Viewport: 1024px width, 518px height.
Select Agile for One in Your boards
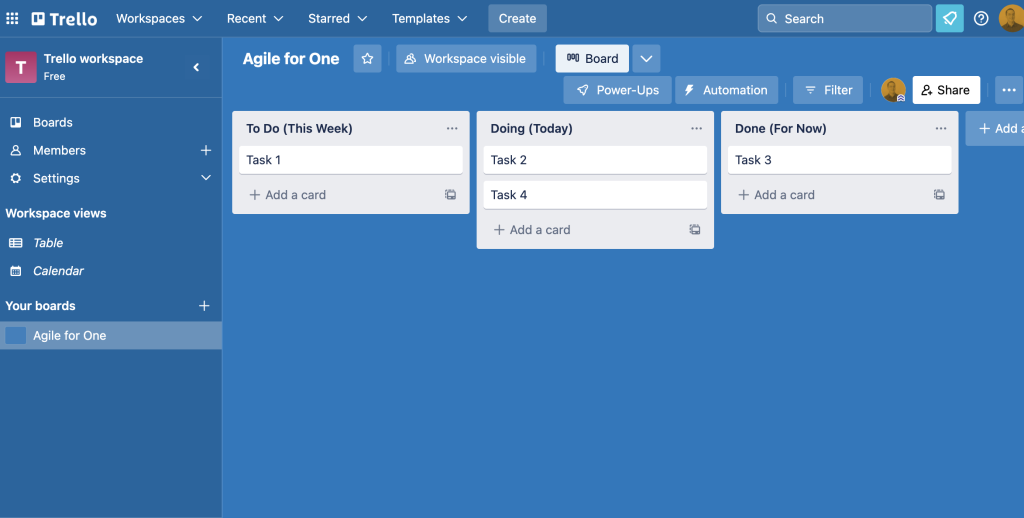(x=111, y=335)
